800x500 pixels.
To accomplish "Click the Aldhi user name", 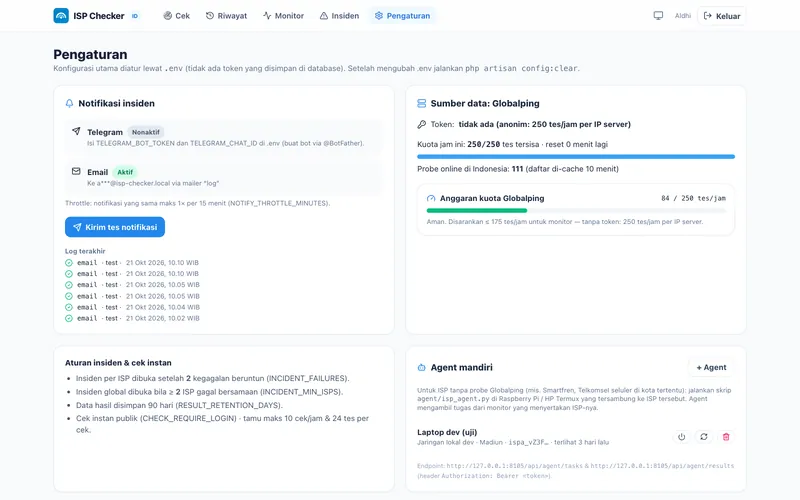I will click(683, 16).
